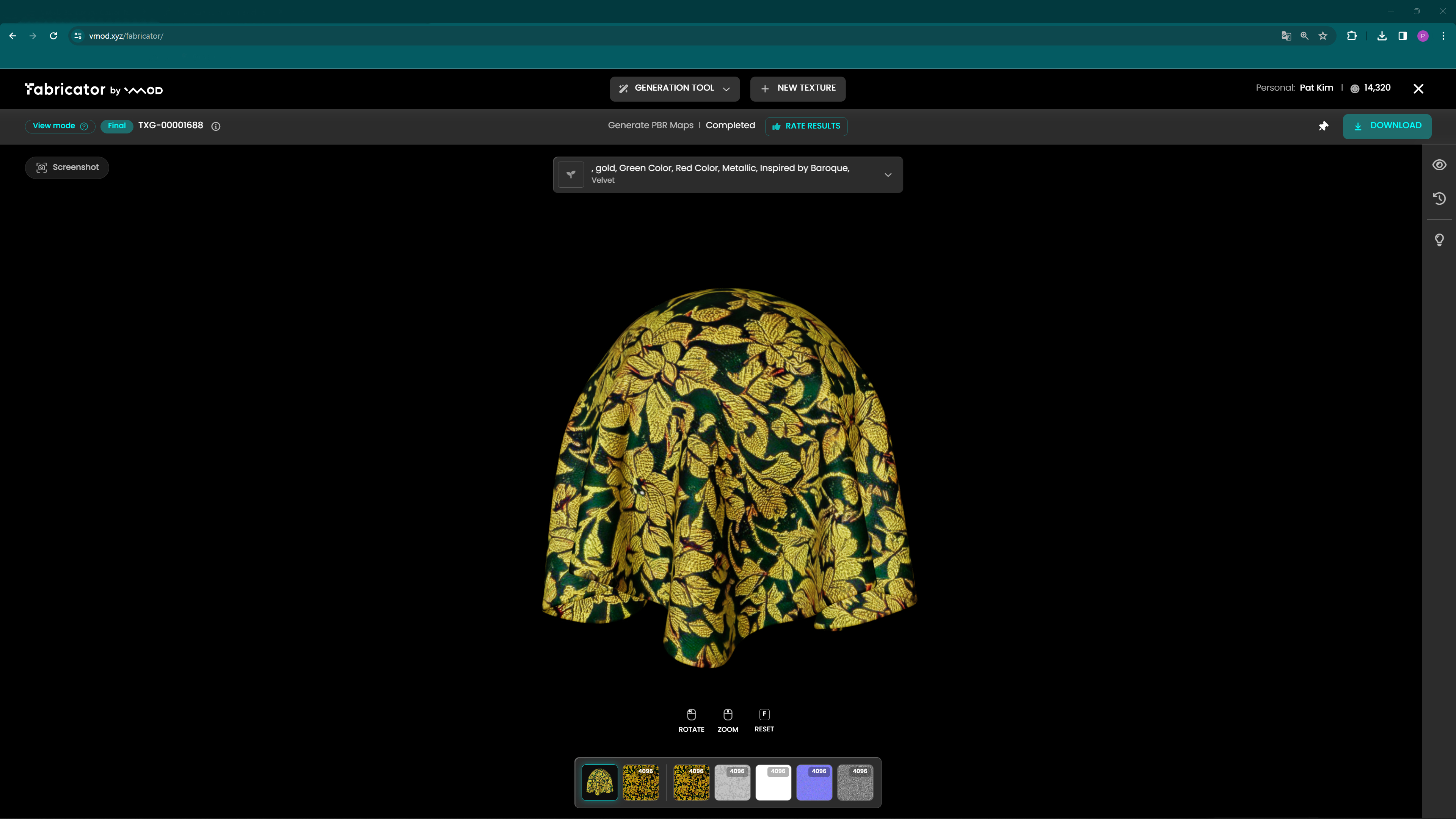Screen dimensions: 1456x819
Task: Take a screenshot of the texture preview
Action: pyautogui.click(x=67, y=167)
